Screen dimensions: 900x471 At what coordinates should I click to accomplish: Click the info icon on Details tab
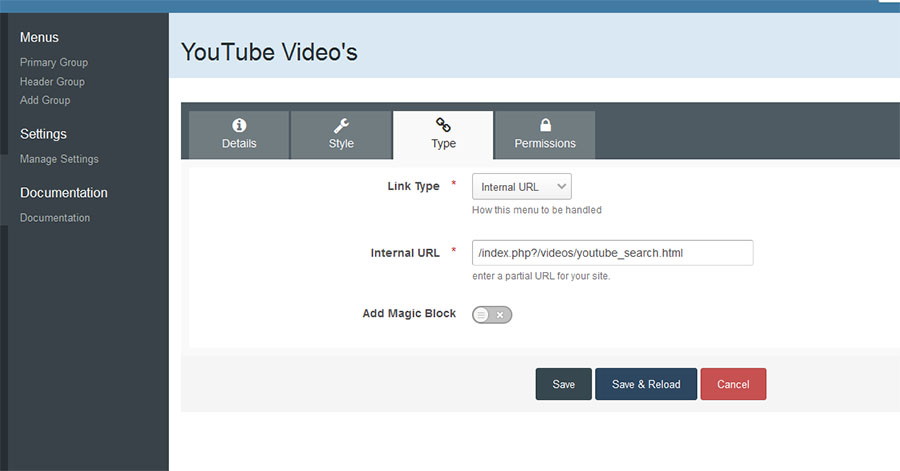(x=239, y=125)
